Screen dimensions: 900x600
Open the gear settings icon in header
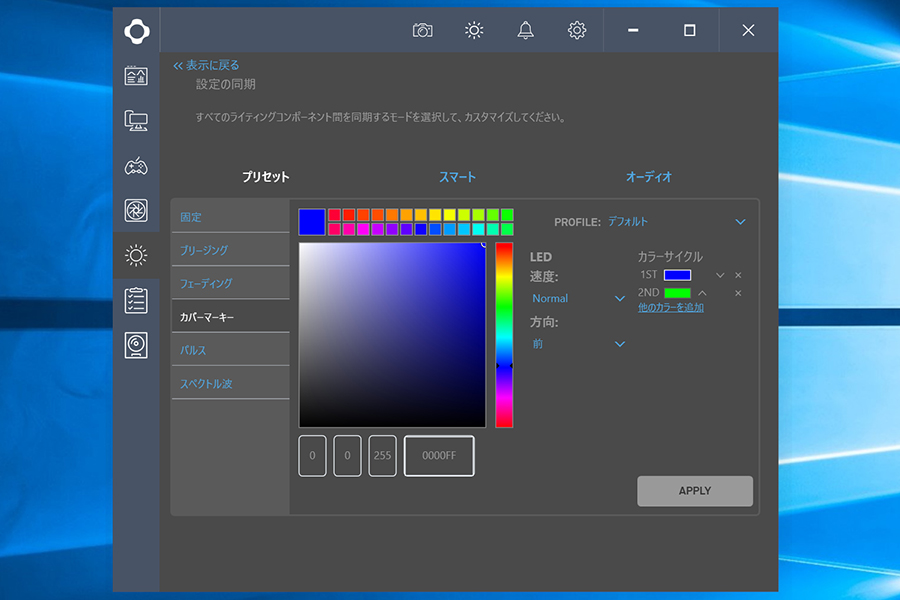click(577, 30)
